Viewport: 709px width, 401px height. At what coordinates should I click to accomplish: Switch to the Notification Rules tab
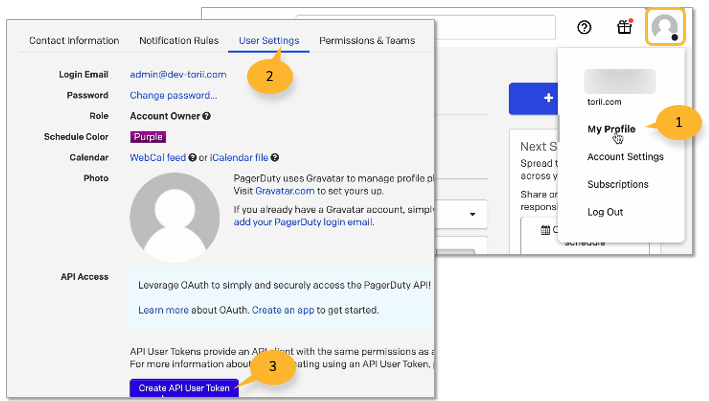click(179, 41)
